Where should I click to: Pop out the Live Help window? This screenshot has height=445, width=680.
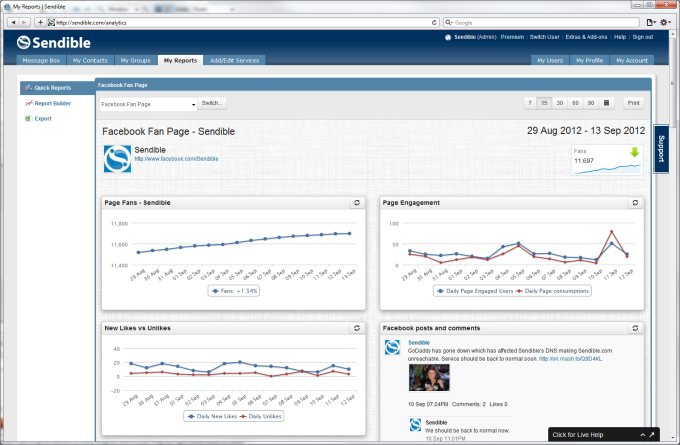pyautogui.click(x=651, y=435)
